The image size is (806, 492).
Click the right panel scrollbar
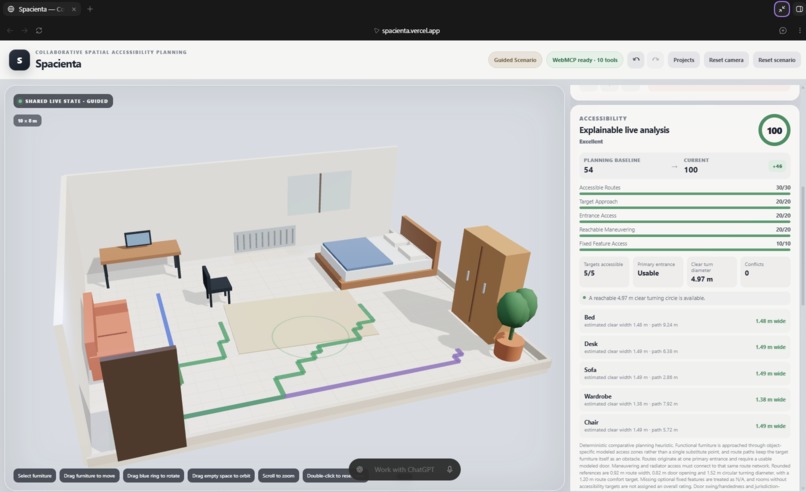click(802, 244)
